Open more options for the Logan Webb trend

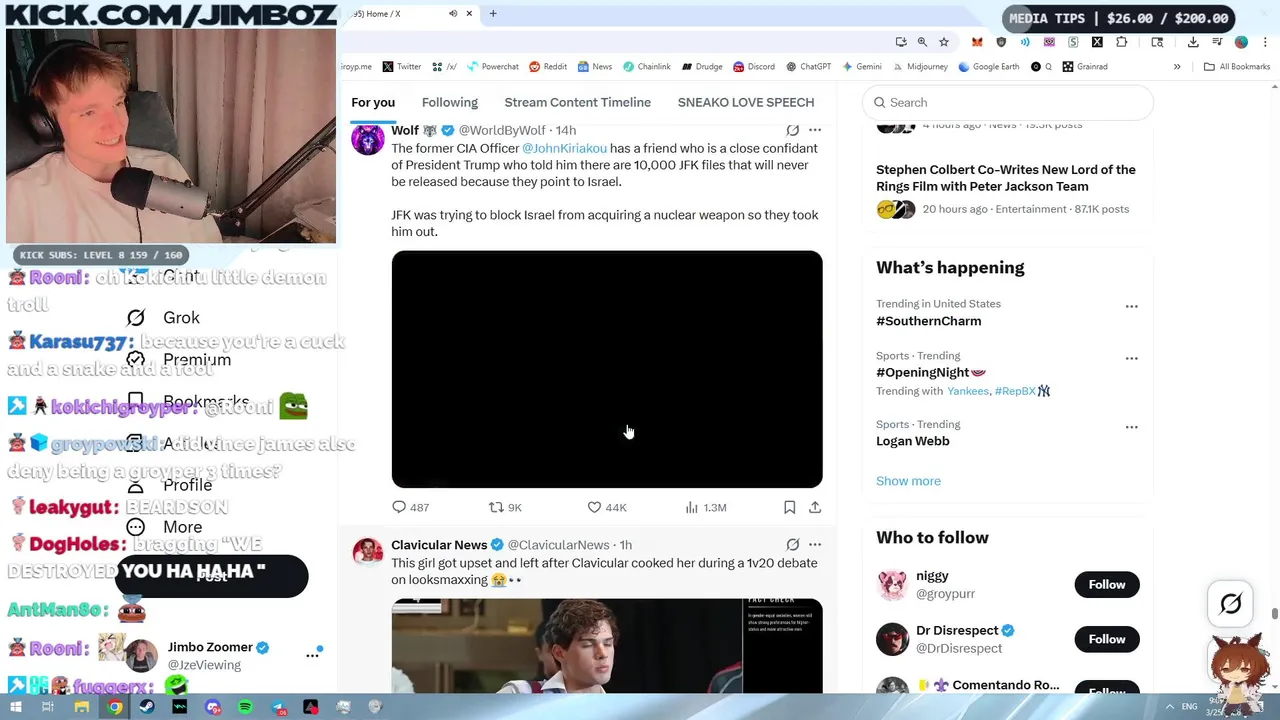[1131, 427]
